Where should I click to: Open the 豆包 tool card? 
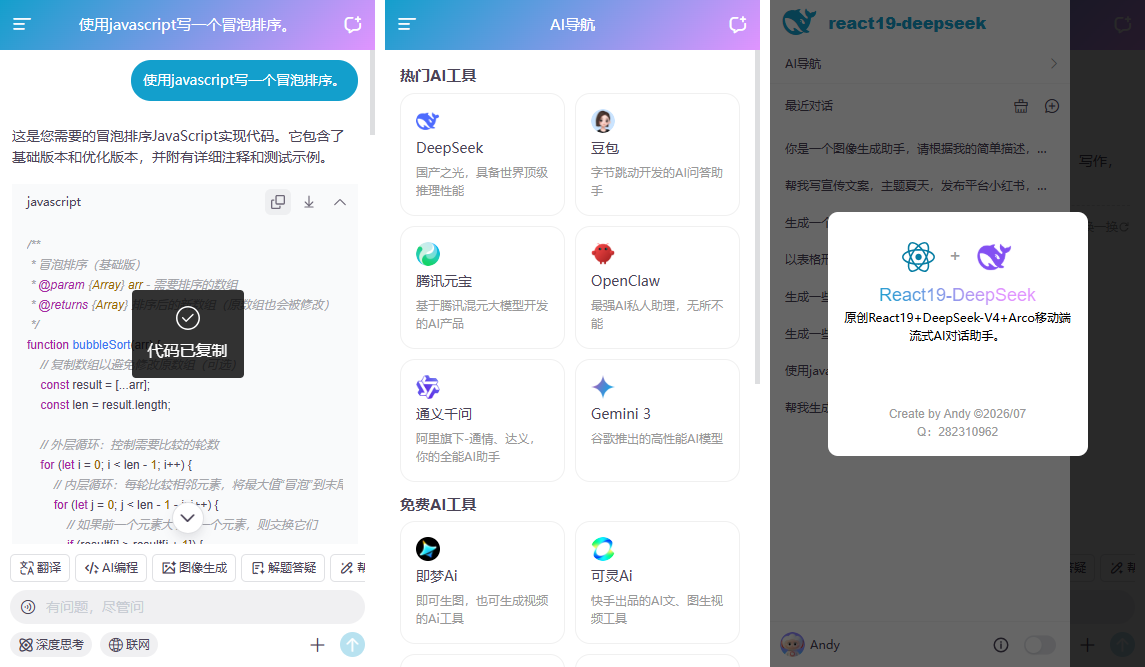pos(657,154)
